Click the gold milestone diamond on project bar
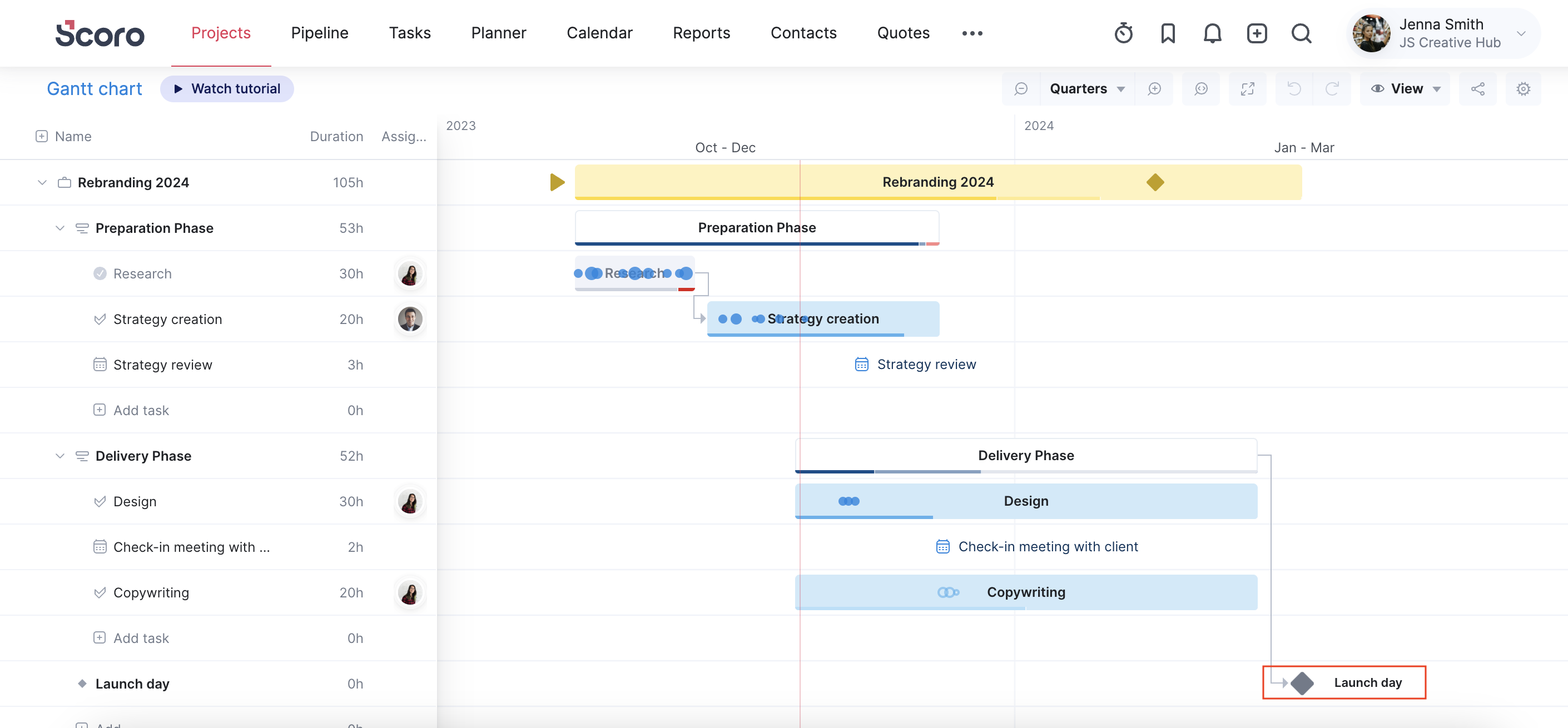This screenshot has width=1568, height=728. (1155, 182)
